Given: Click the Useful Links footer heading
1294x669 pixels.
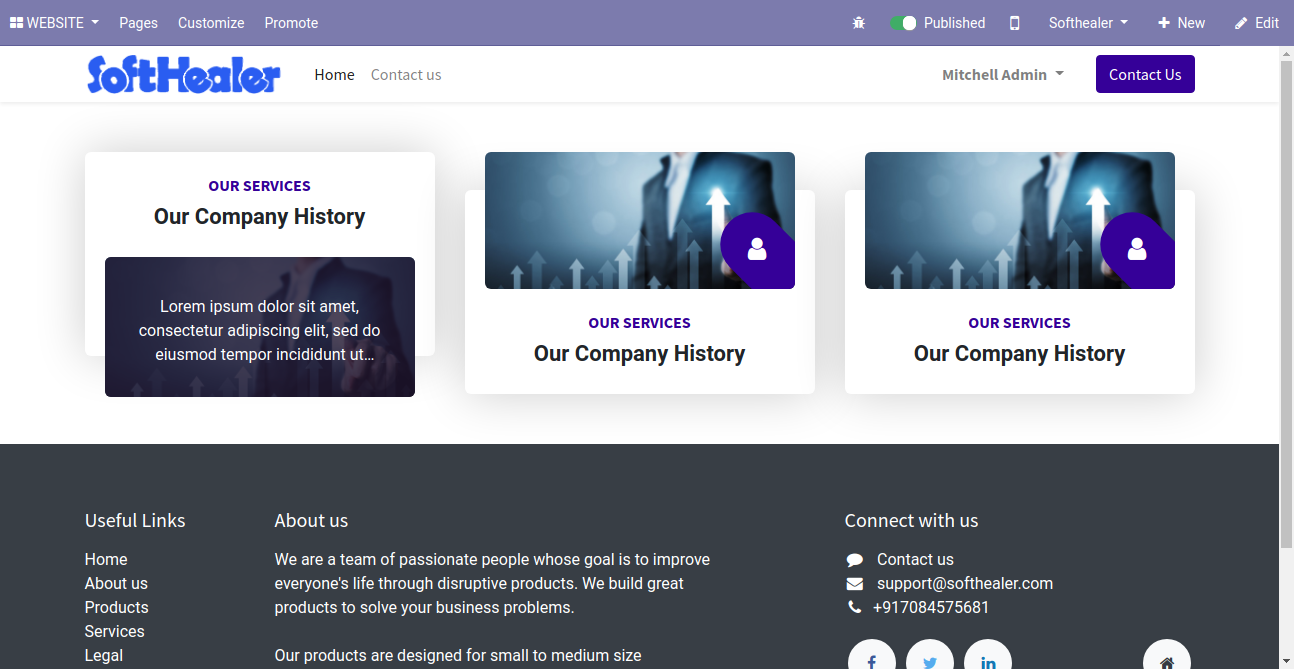Looking at the screenshot, I should (135, 521).
